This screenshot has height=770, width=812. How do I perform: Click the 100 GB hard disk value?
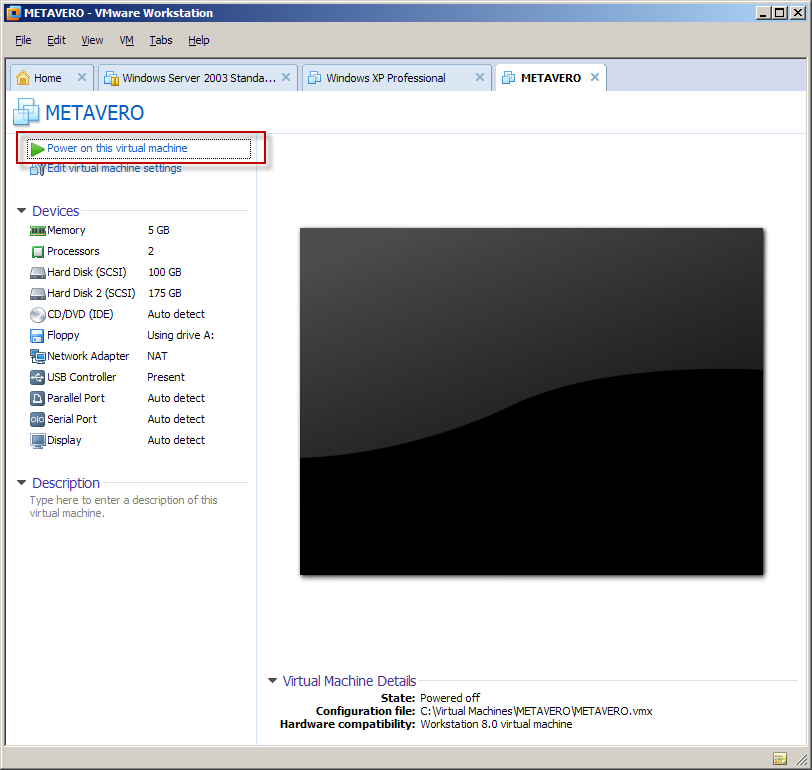pyautogui.click(x=165, y=272)
